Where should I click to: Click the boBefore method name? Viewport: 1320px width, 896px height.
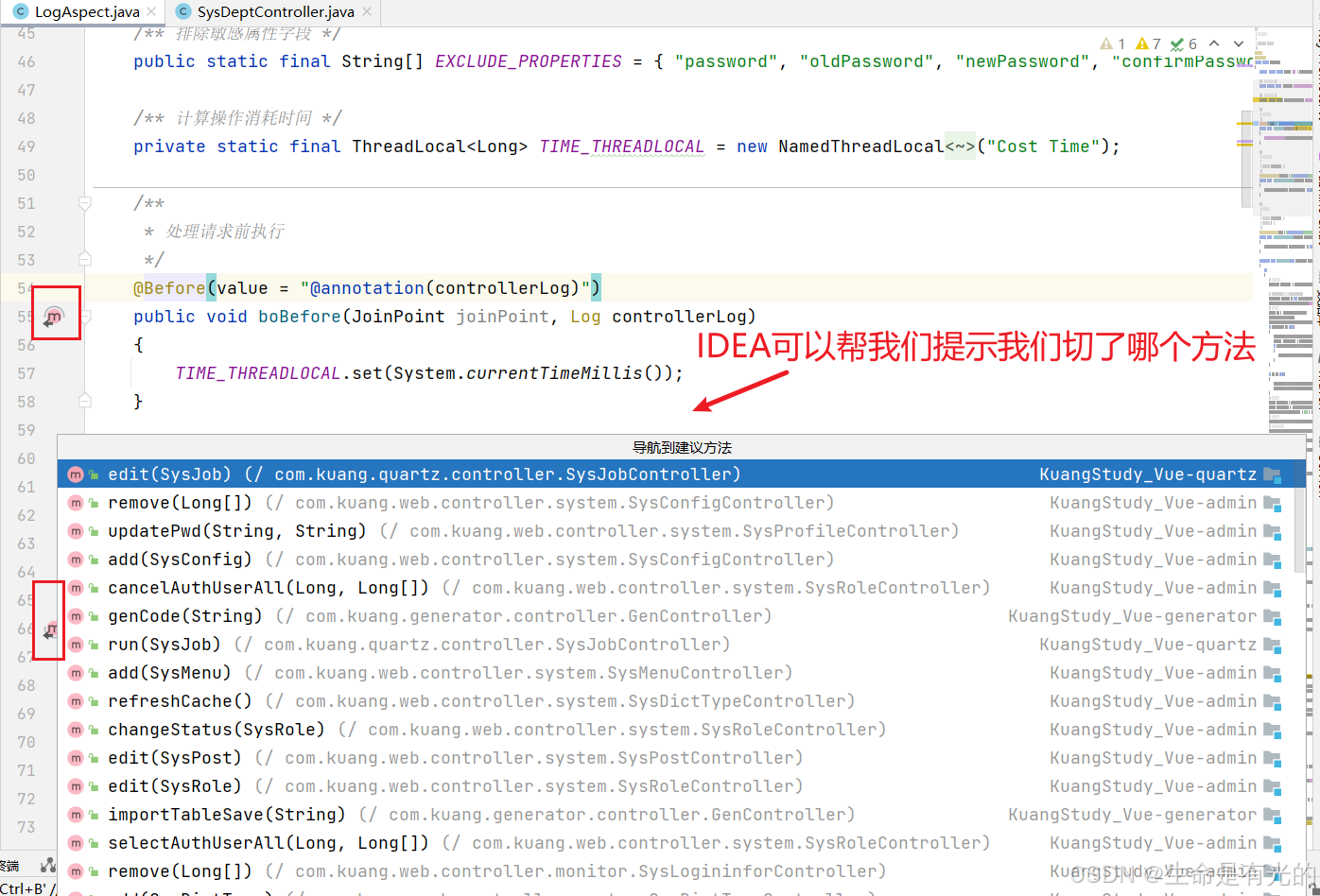[300, 317]
